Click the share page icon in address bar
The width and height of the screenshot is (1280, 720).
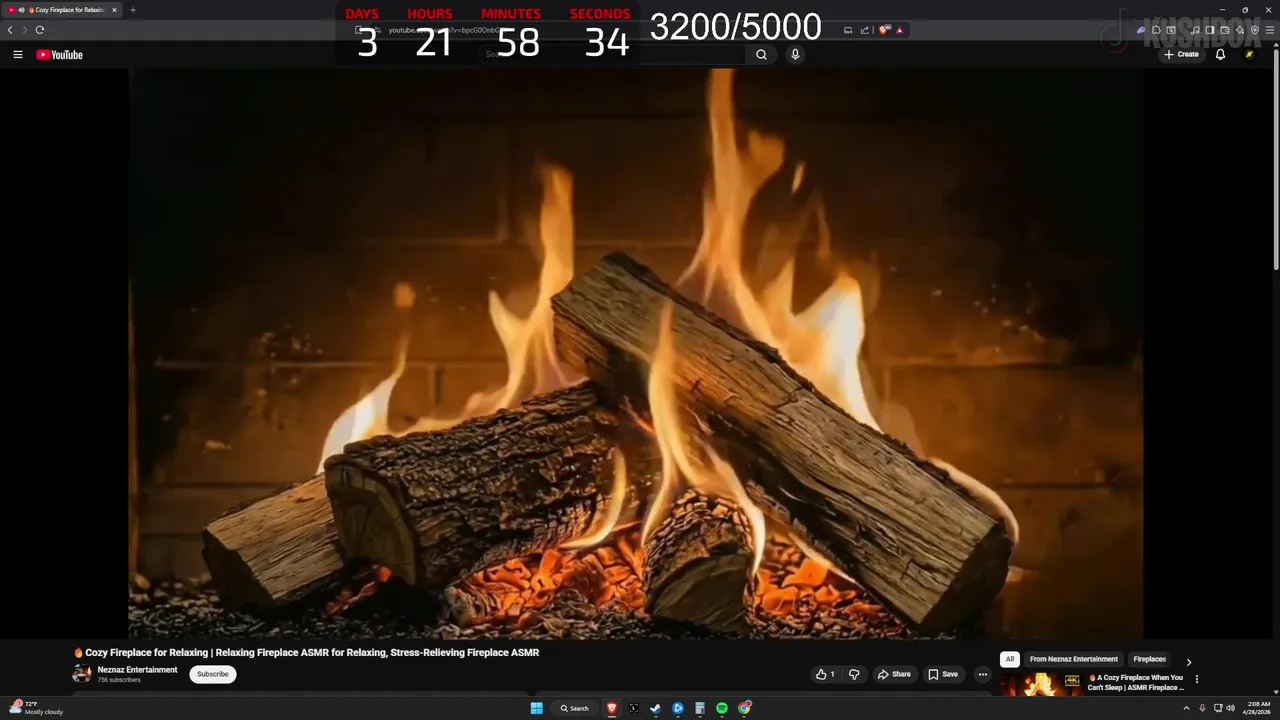click(x=865, y=30)
